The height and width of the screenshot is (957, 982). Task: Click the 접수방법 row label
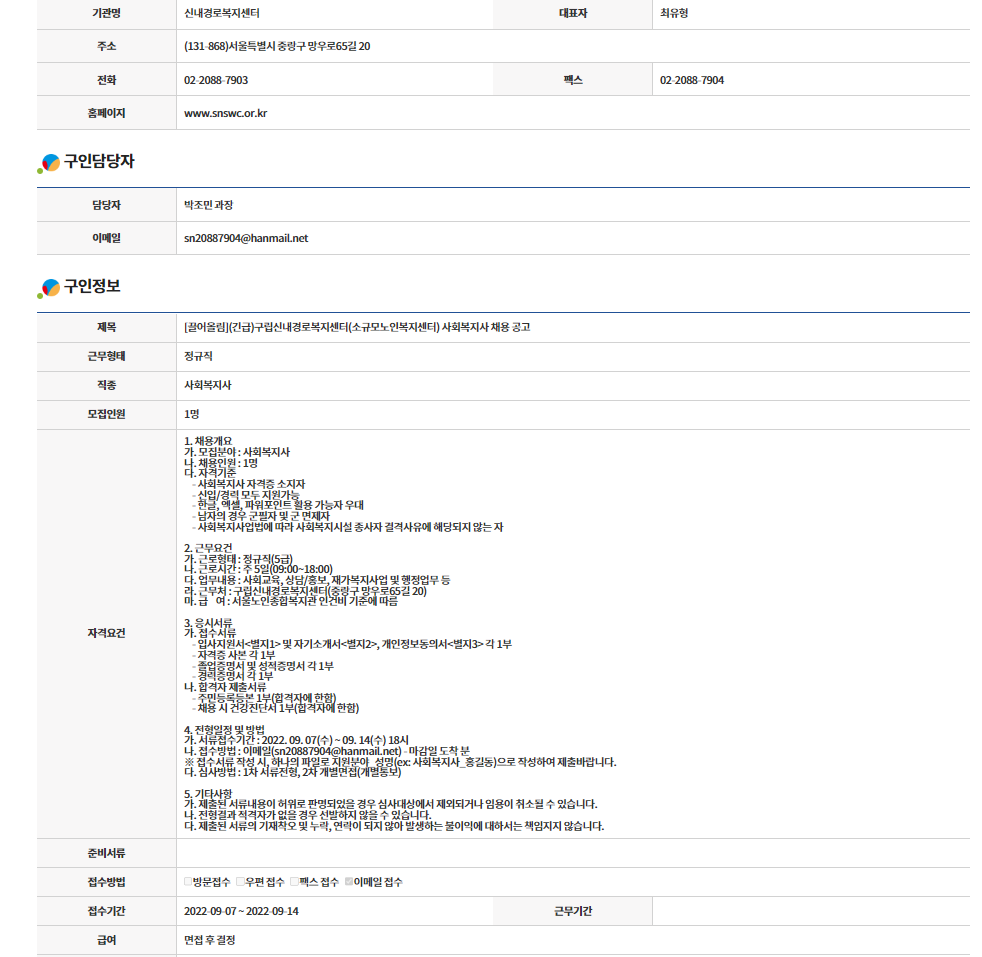point(106,882)
